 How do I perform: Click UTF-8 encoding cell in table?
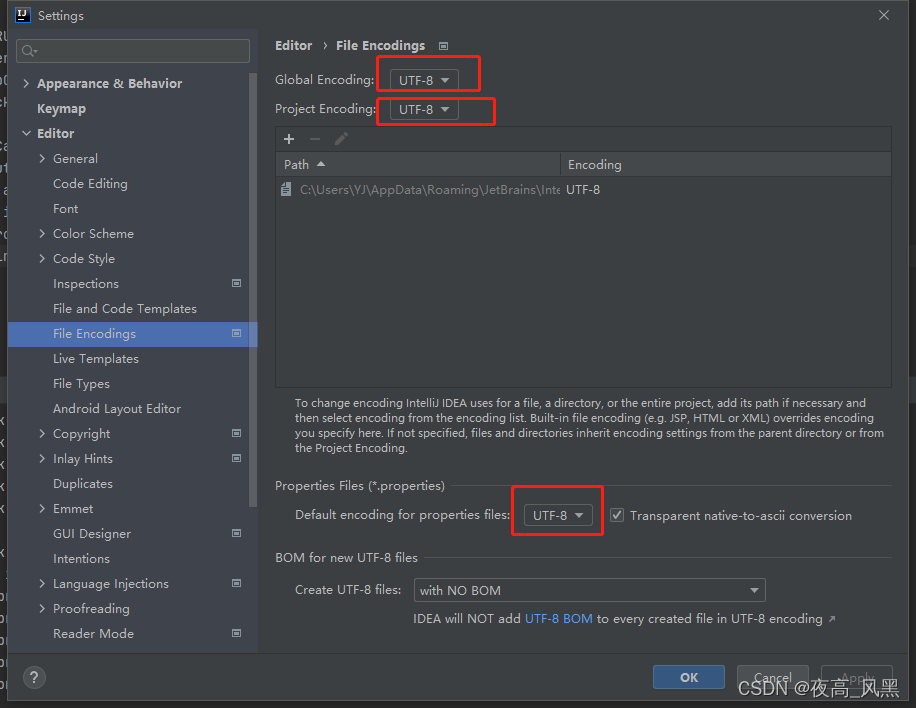(x=583, y=190)
